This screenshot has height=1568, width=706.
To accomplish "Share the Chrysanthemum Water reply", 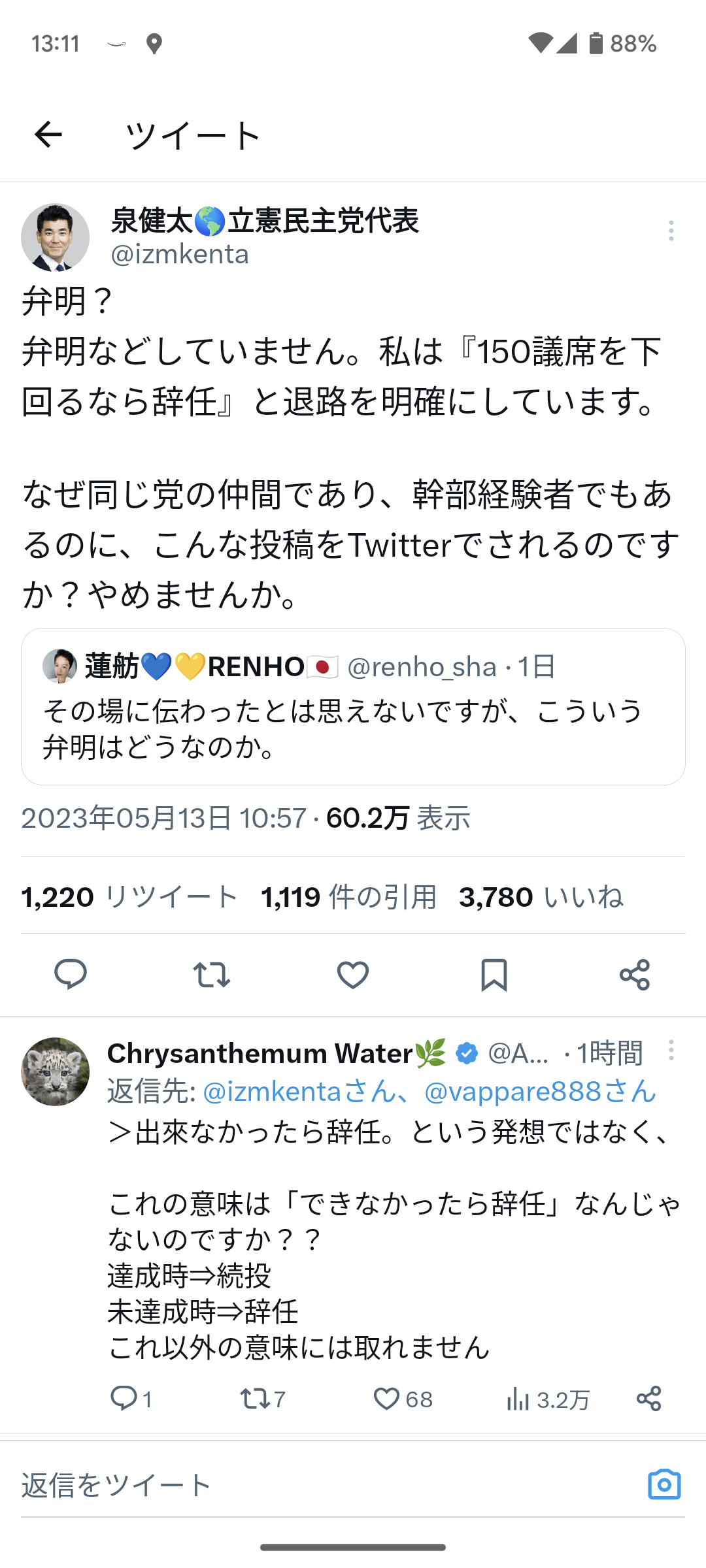I will coord(648,1399).
